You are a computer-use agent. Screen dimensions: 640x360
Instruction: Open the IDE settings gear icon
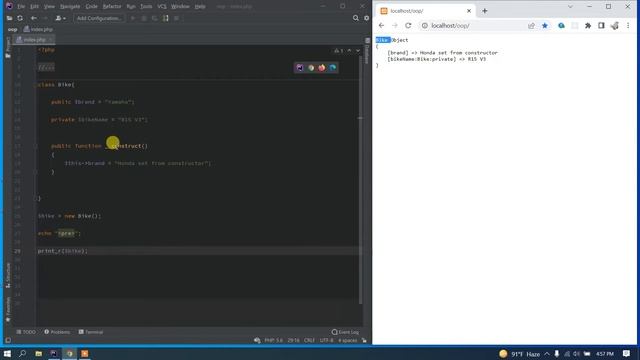coord(367,18)
